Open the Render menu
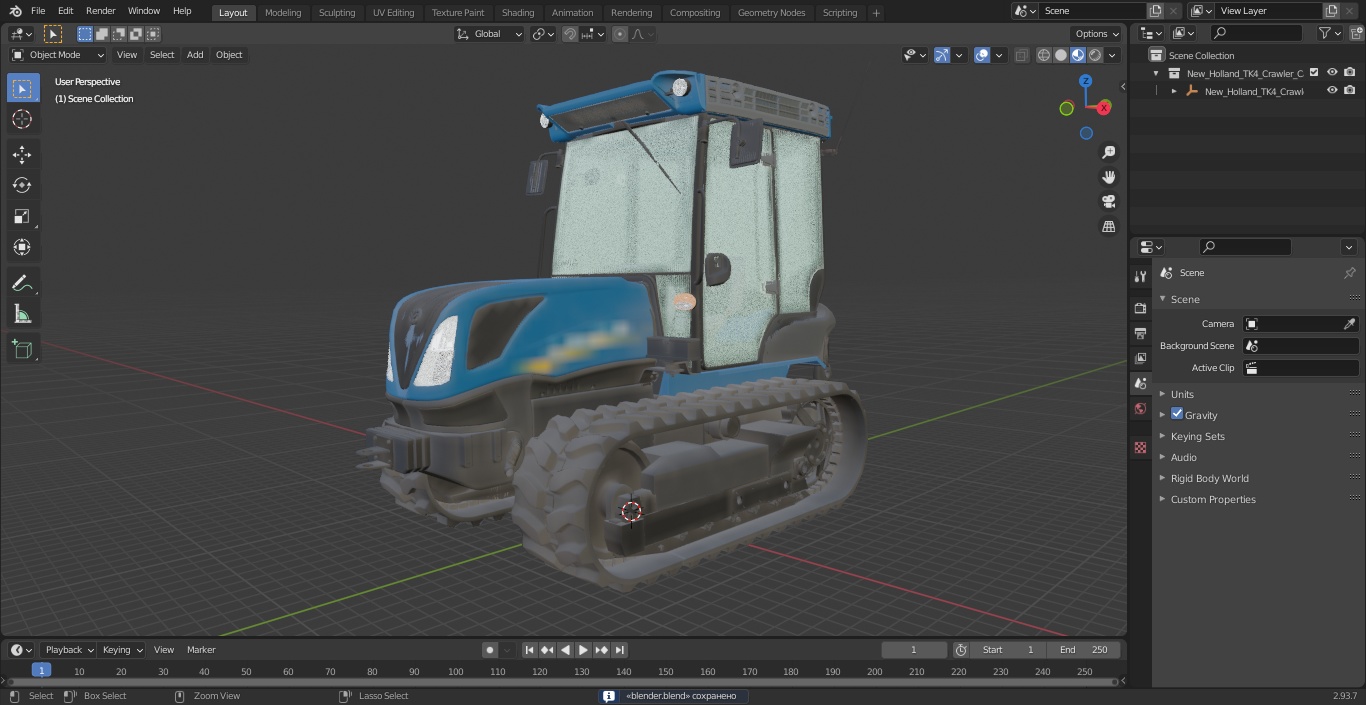1366x705 pixels. tap(100, 11)
